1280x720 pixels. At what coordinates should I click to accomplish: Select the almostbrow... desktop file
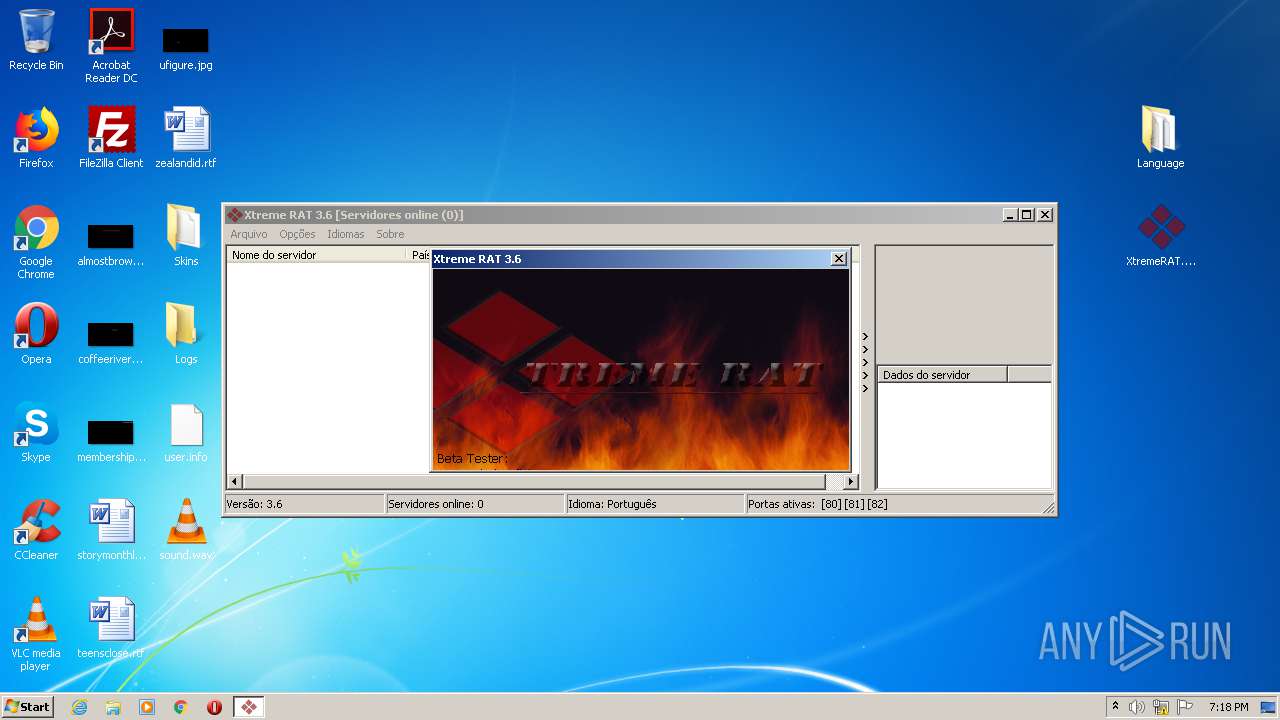tap(111, 245)
